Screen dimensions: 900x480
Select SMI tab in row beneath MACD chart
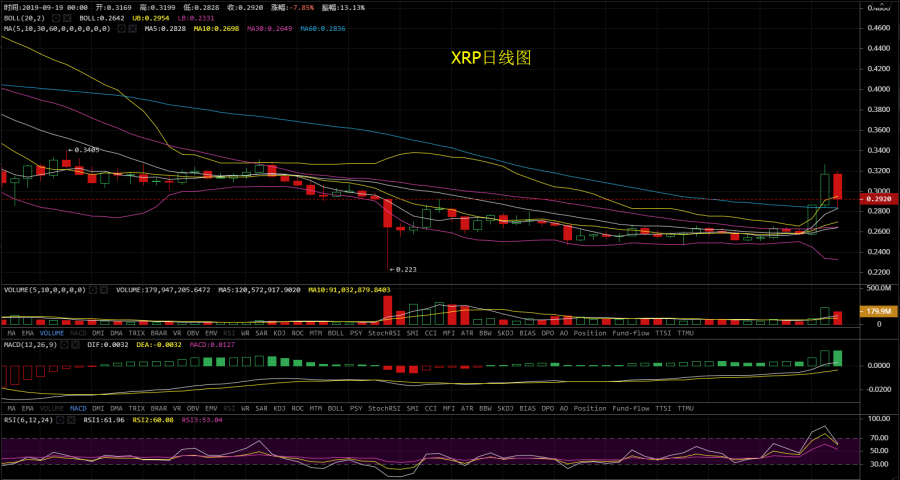click(413, 408)
